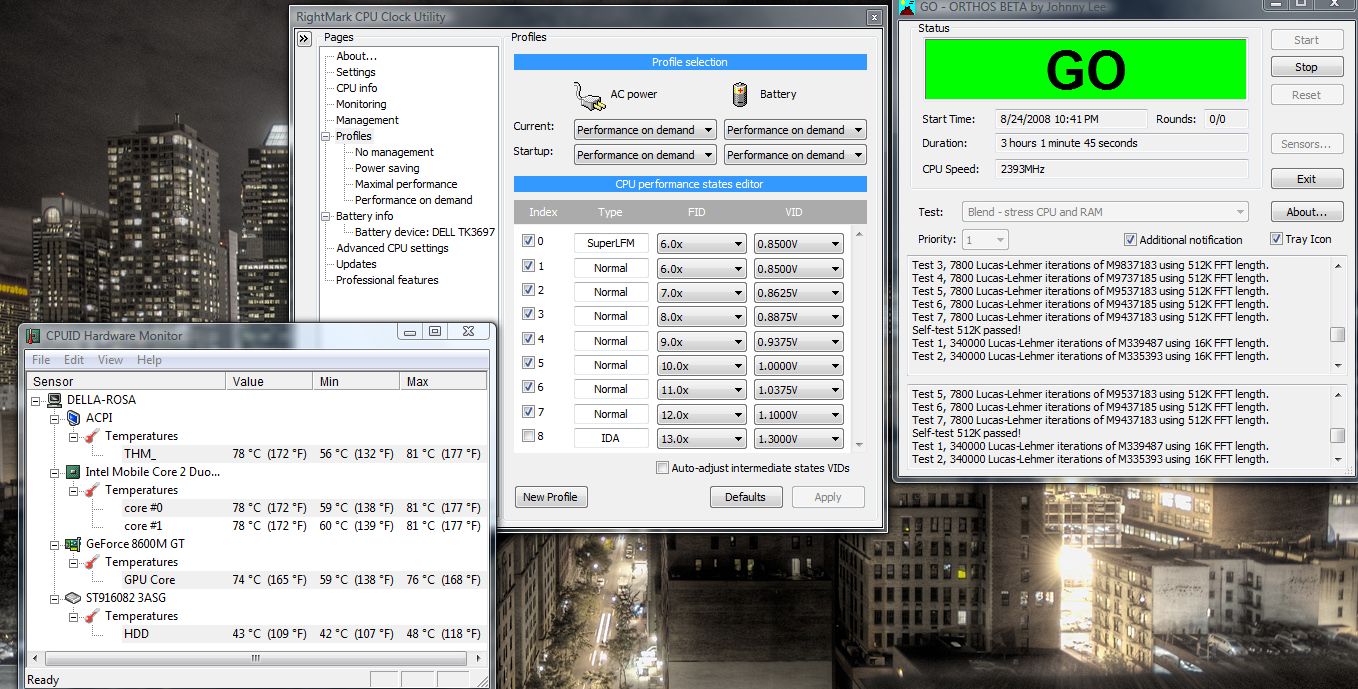Open the Help menu in Hardware Monitor
This screenshot has height=689, width=1358.
[x=149, y=360]
